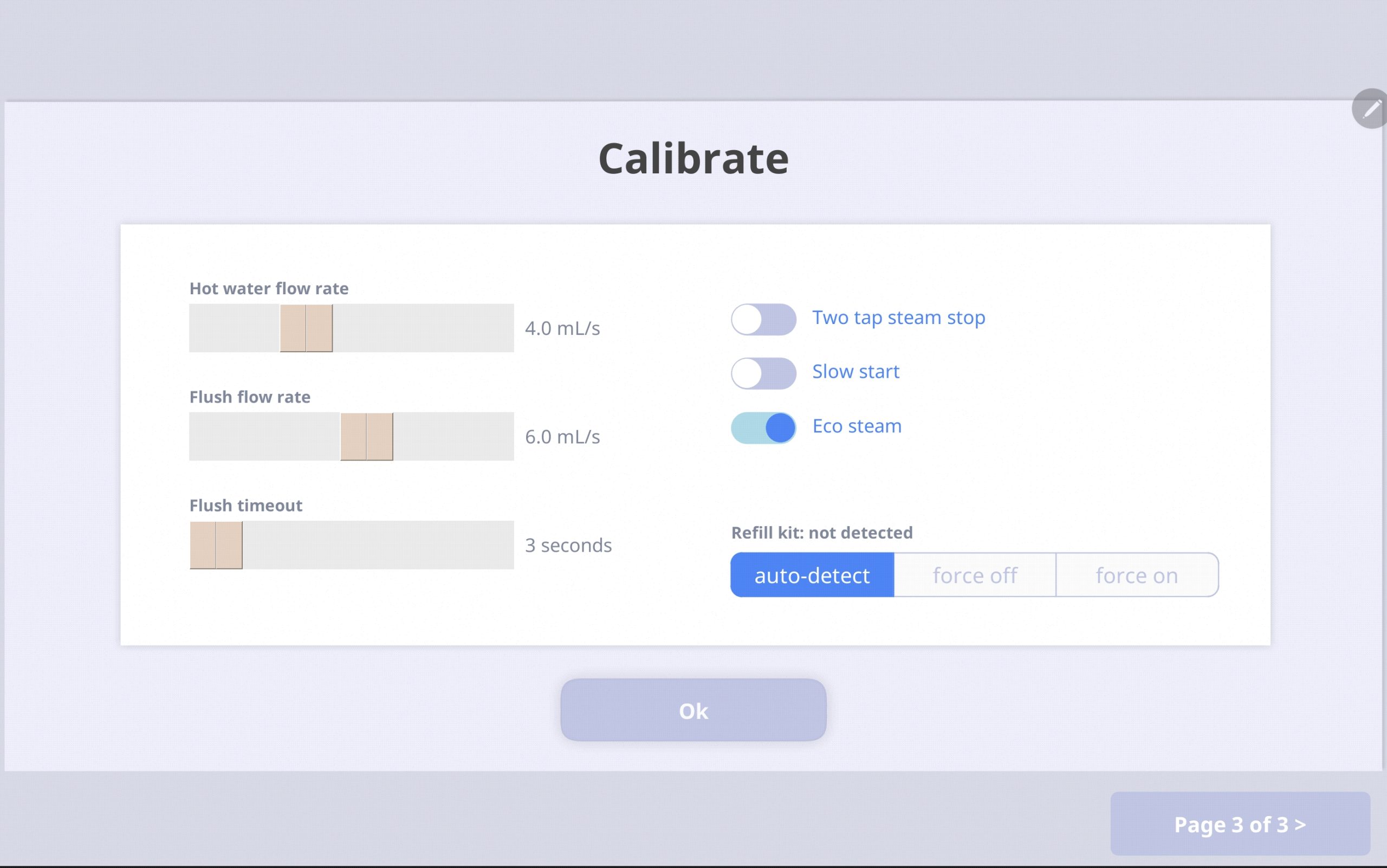Select force off refill kit option

click(x=975, y=575)
